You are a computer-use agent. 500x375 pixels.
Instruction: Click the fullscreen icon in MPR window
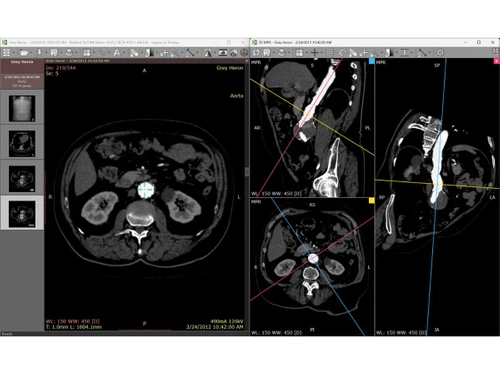pos(495,51)
